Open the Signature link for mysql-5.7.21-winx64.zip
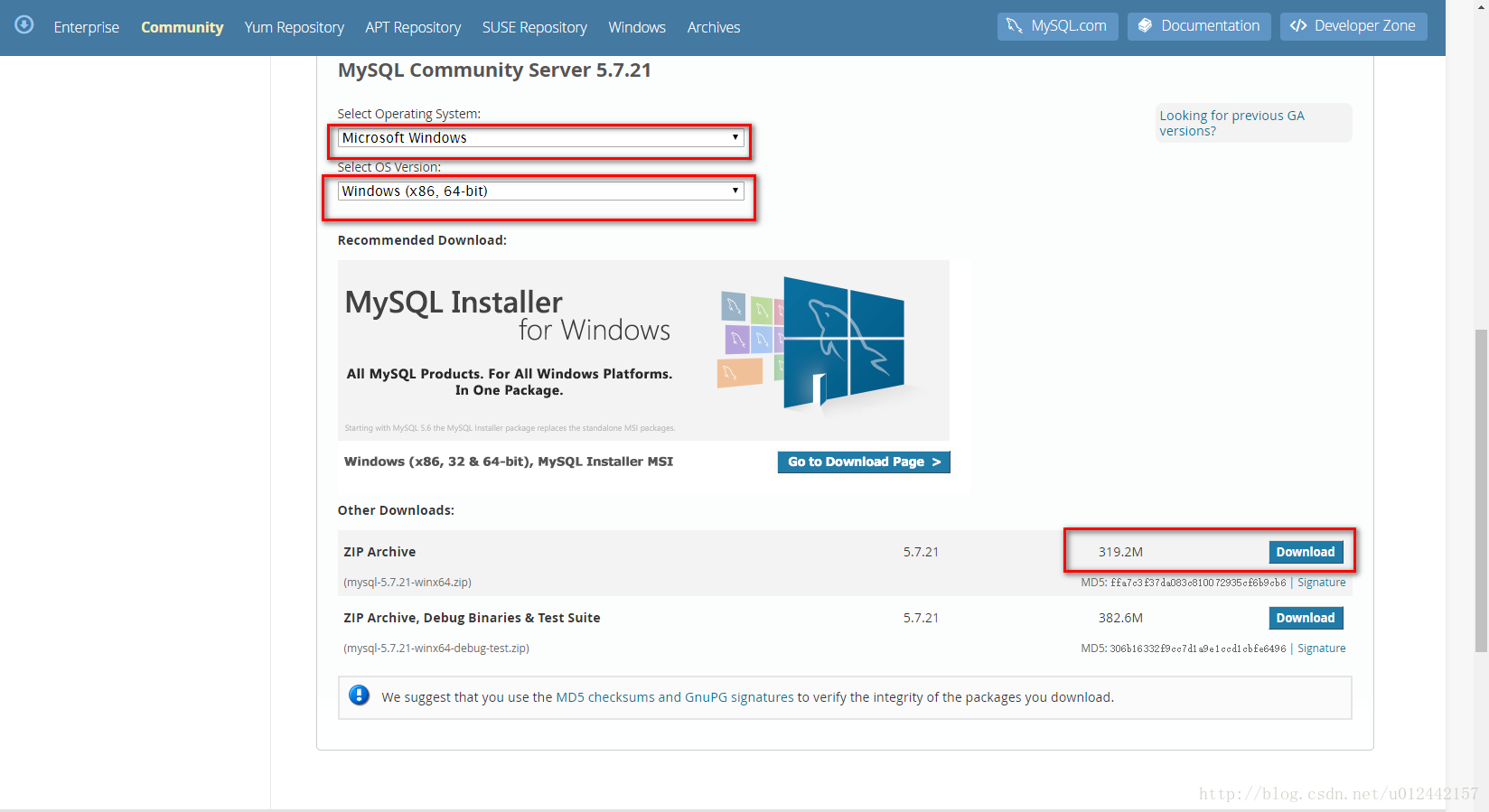This screenshot has width=1489, height=812. (x=1322, y=583)
